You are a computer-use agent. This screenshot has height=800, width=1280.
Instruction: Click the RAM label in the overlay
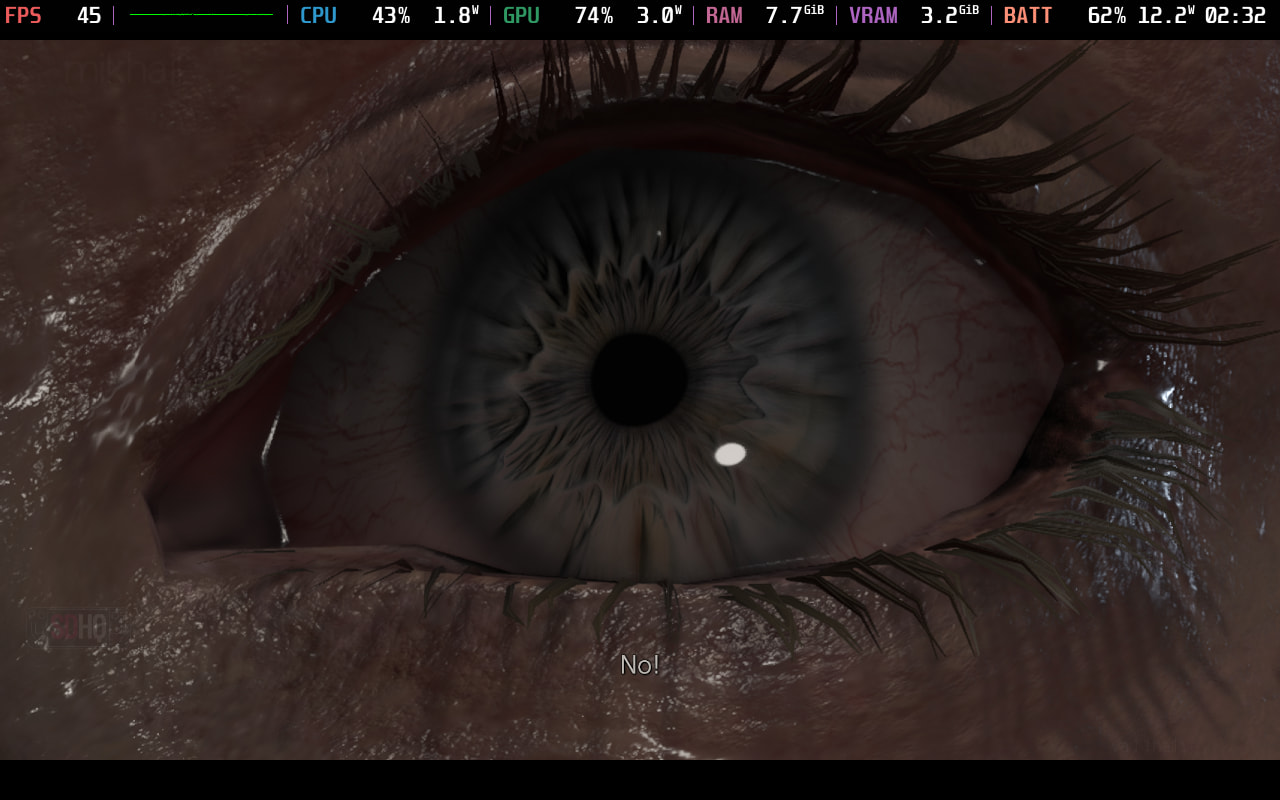pos(724,16)
